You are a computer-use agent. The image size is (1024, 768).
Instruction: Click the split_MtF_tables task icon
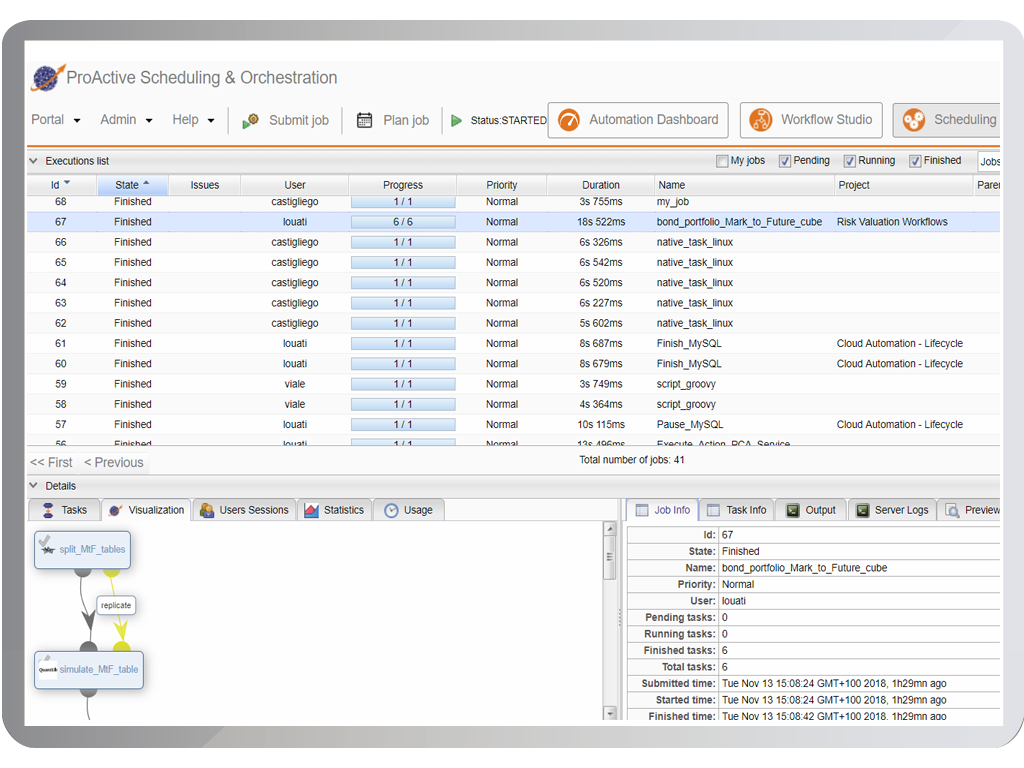(46, 545)
